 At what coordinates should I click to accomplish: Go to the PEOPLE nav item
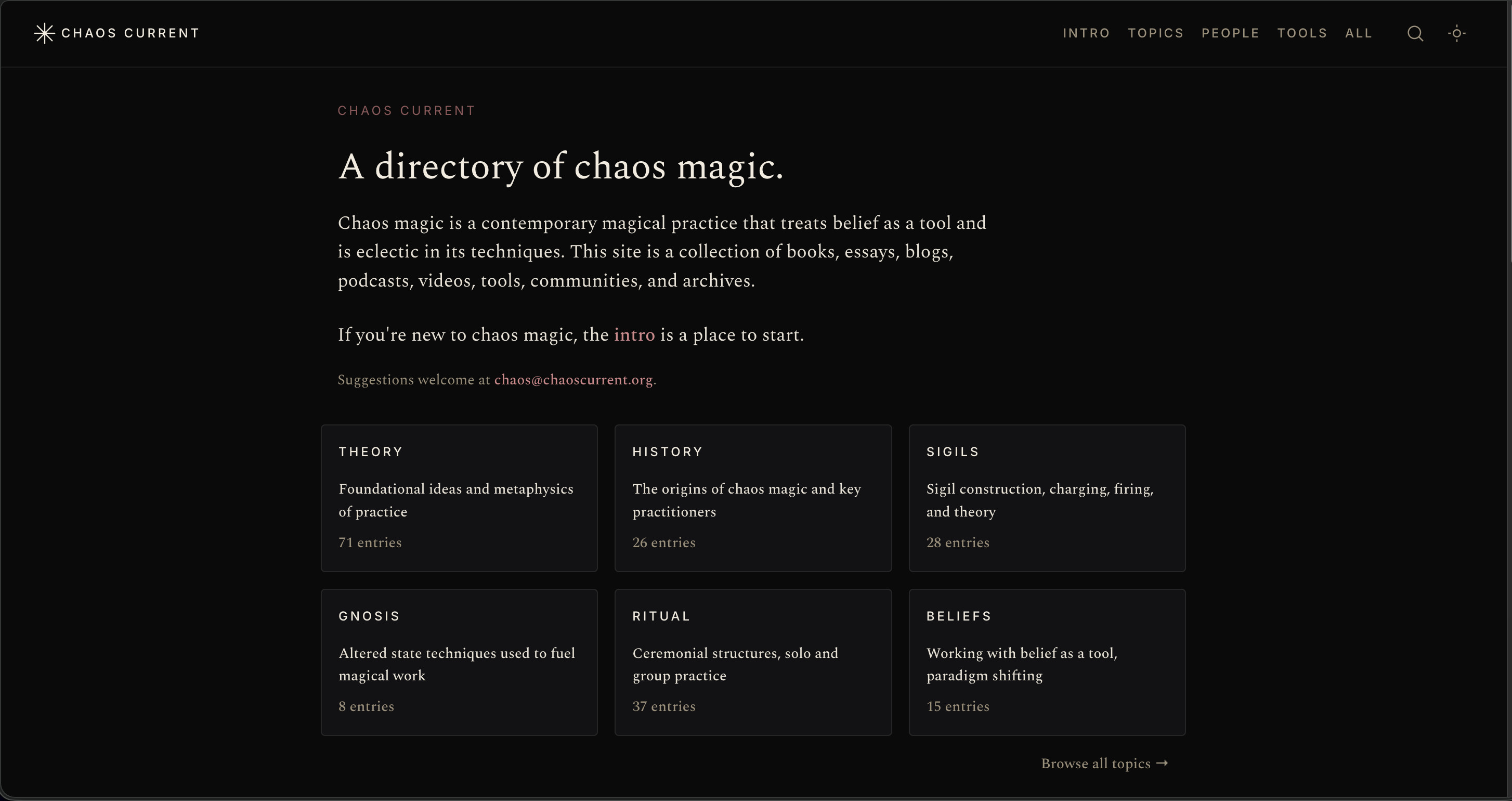tap(1230, 33)
